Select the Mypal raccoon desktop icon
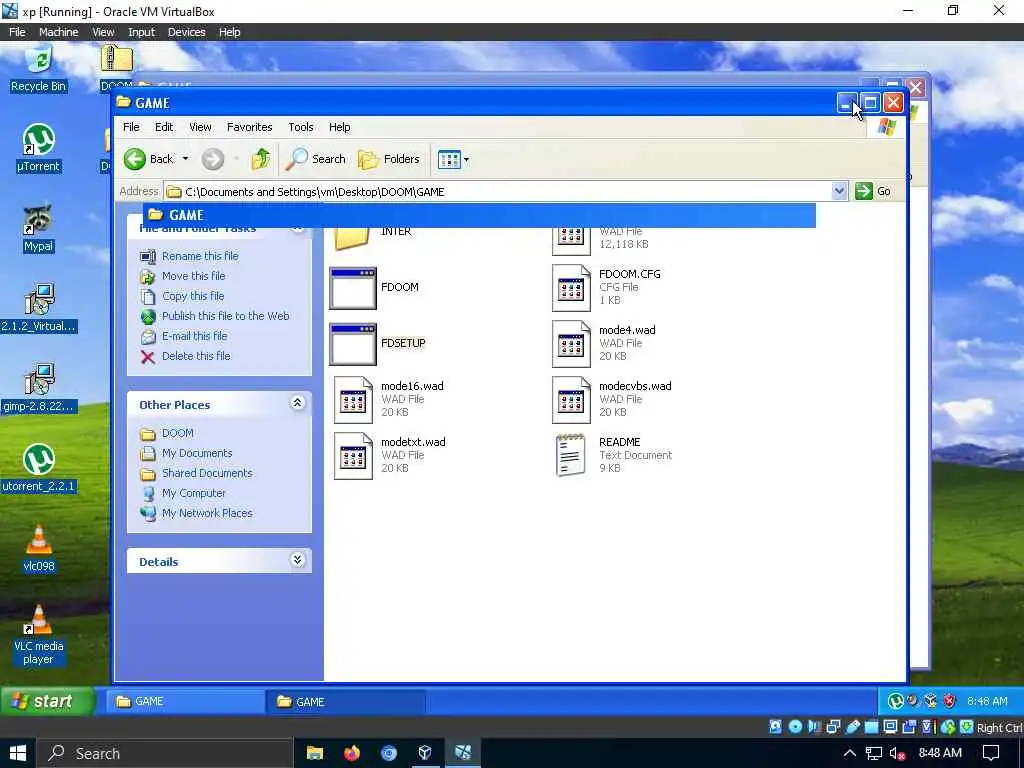The image size is (1024, 768). (x=39, y=228)
